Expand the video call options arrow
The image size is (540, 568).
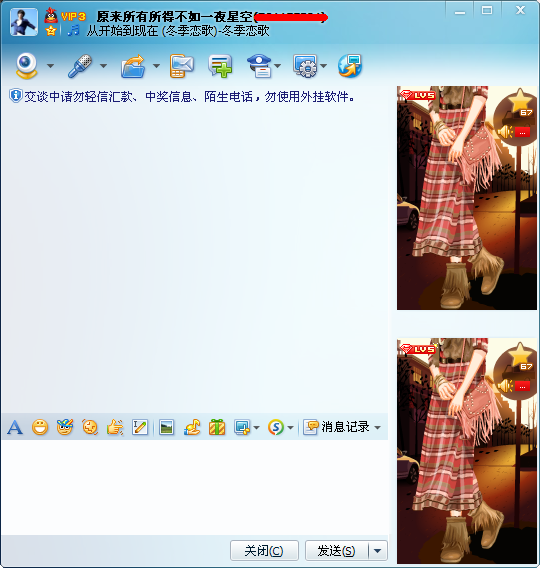click(x=50, y=66)
